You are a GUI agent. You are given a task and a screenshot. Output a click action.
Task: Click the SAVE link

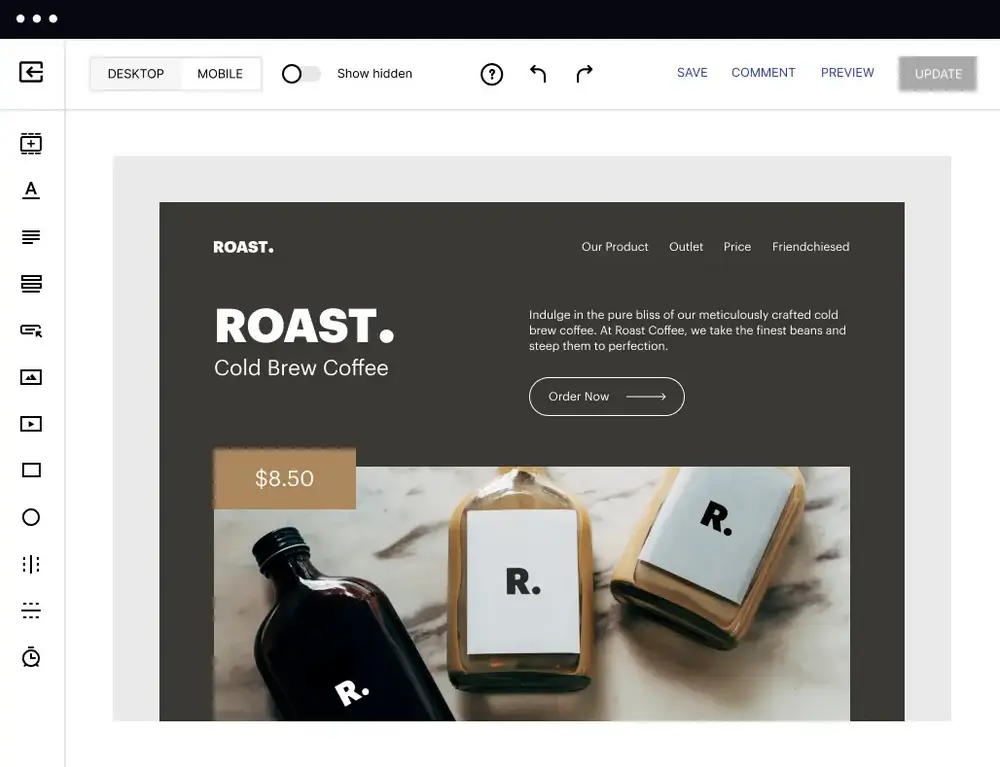(692, 73)
